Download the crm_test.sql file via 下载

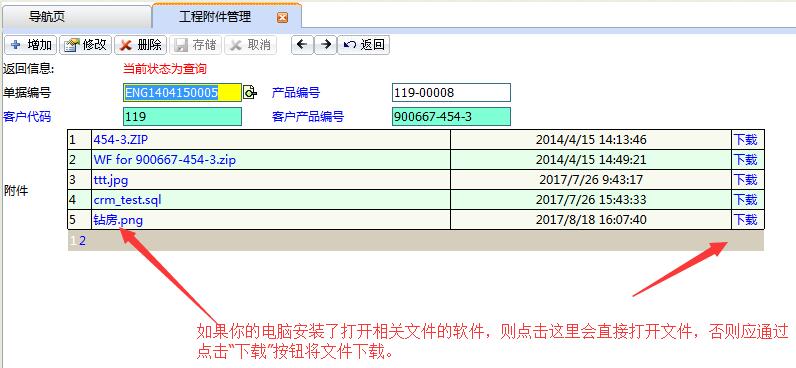(745, 199)
